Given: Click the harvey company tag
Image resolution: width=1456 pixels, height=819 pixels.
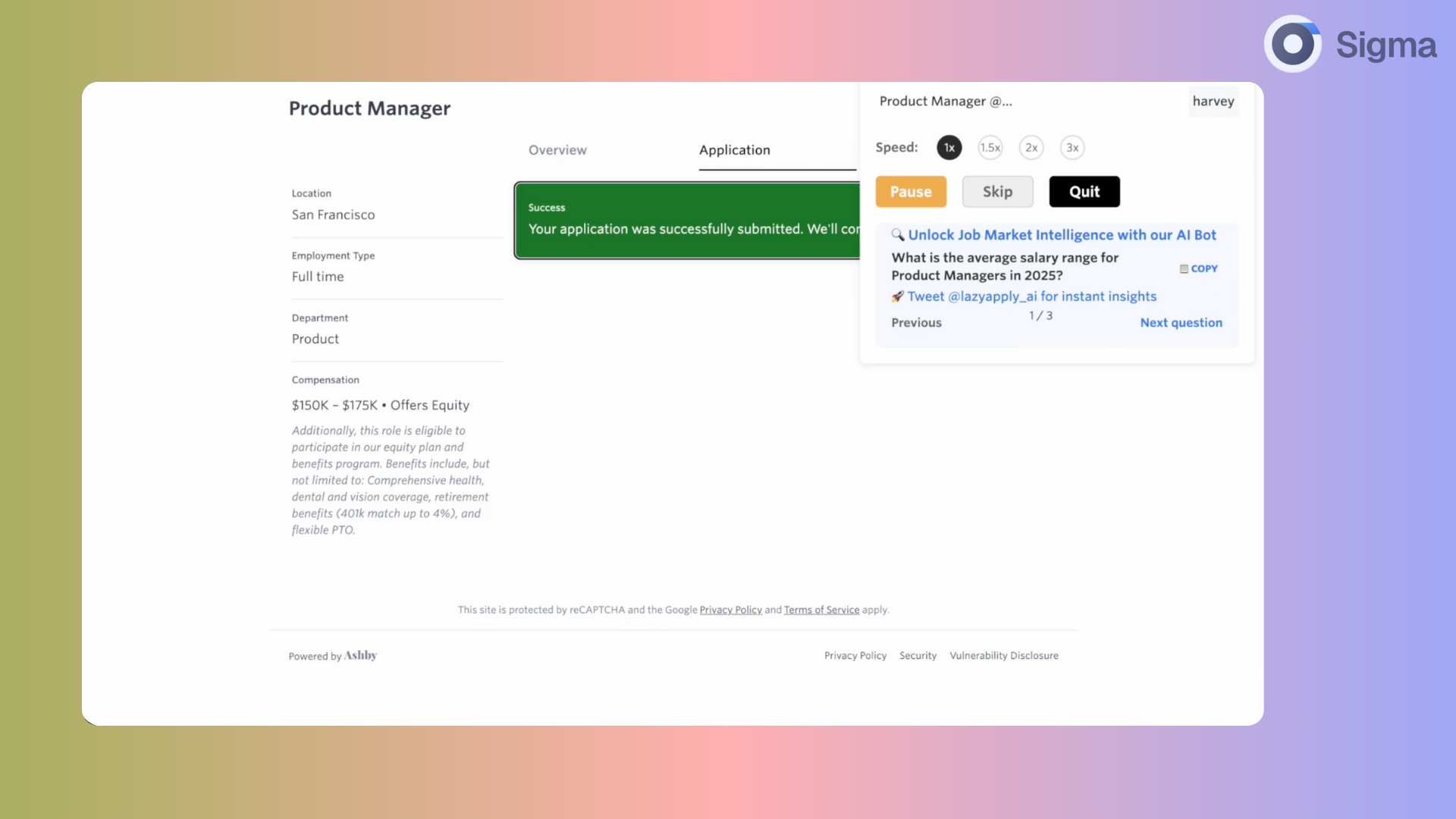Looking at the screenshot, I should pos(1213,101).
